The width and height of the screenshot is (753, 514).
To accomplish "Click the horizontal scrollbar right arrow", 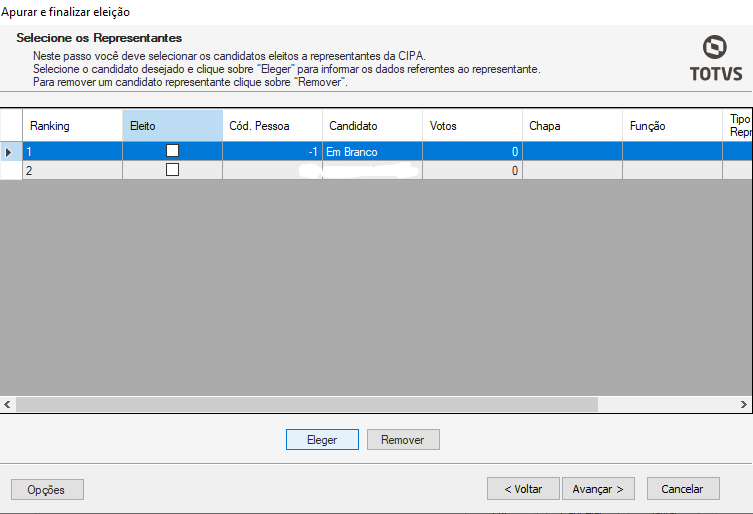I will pos(745,405).
